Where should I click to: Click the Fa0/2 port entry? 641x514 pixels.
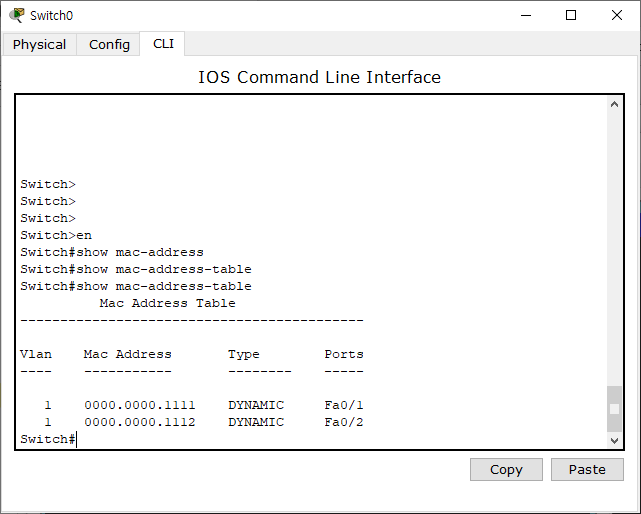[x=344, y=422]
